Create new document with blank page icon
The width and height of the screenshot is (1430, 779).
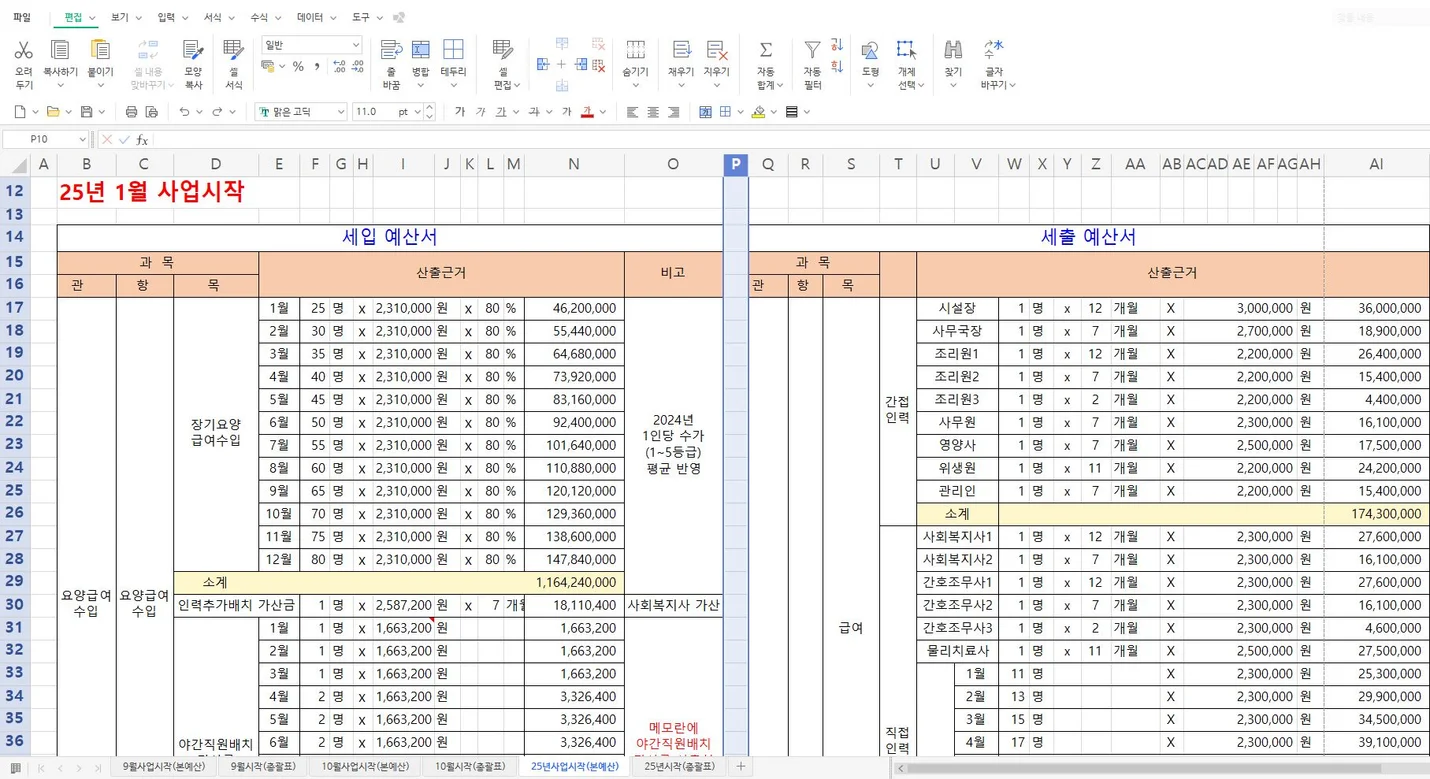(x=20, y=112)
